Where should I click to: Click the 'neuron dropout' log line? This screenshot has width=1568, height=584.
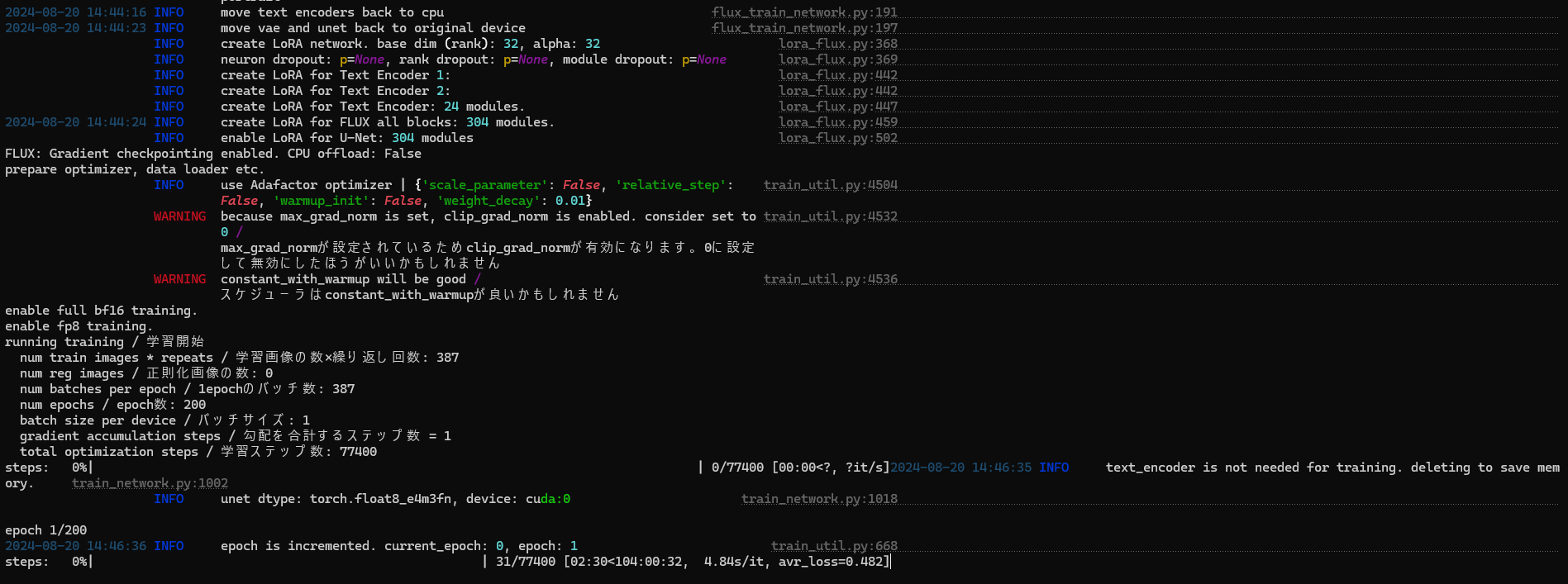point(474,59)
